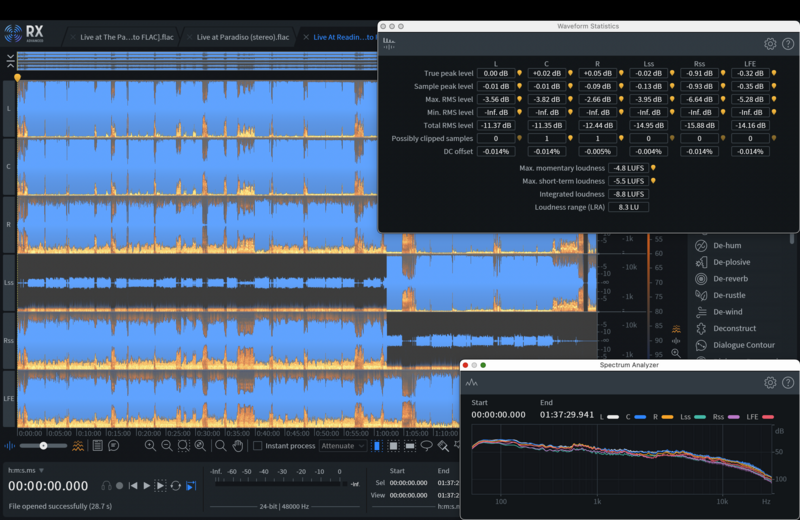The height and width of the screenshot is (520, 800).
Task: Toggle loop playback button
Action: (x=176, y=486)
